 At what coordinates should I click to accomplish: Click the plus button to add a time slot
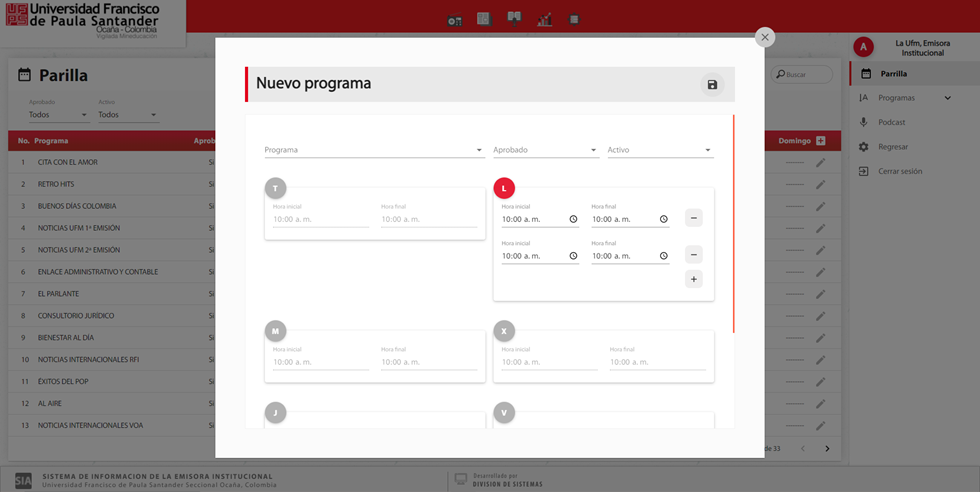[x=694, y=279]
